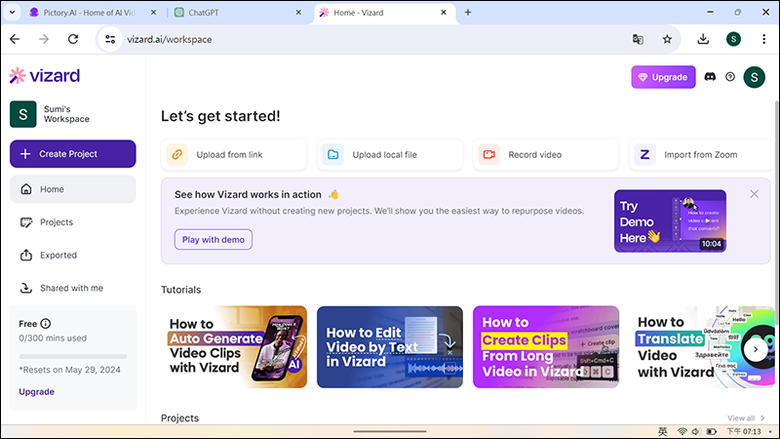Play the Try Demo Here video thumbnail
The width and height of the screenshot is (780, 439).
point(670,221)
